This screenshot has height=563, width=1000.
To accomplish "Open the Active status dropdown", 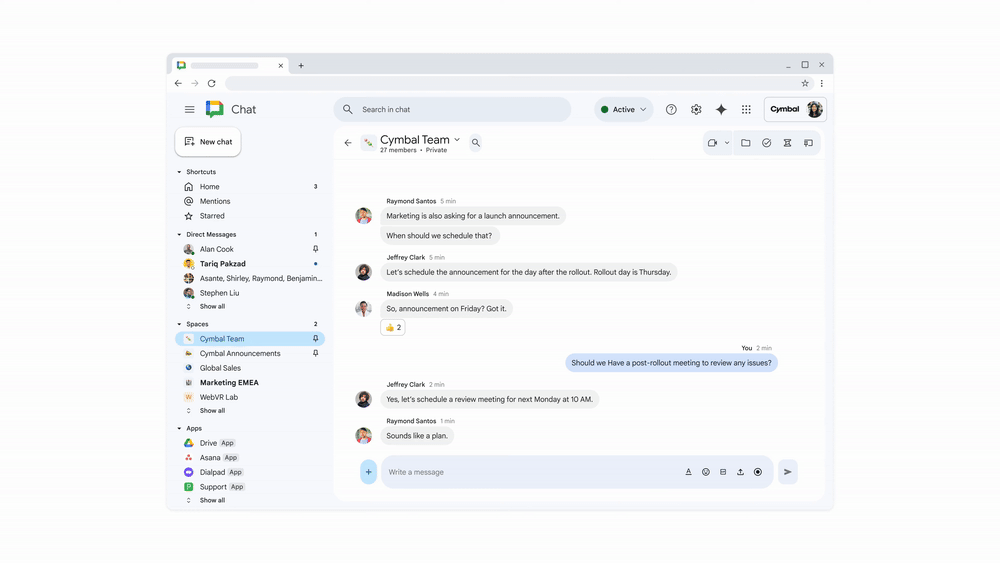I will 623,110.
